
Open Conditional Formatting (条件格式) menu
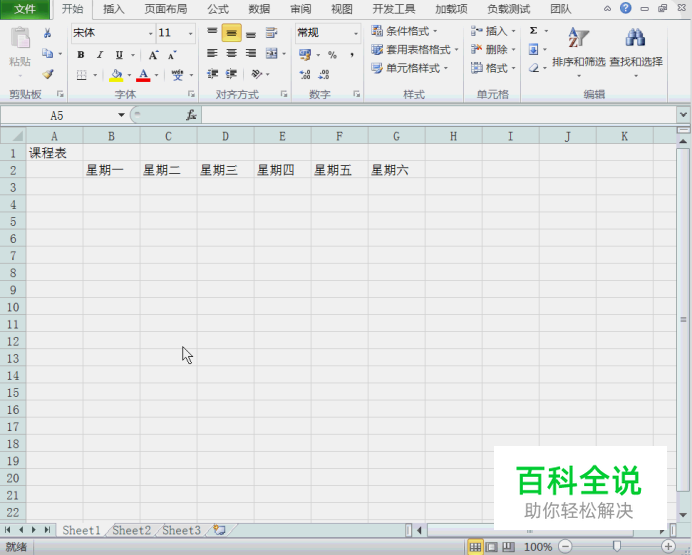[404, 31]
